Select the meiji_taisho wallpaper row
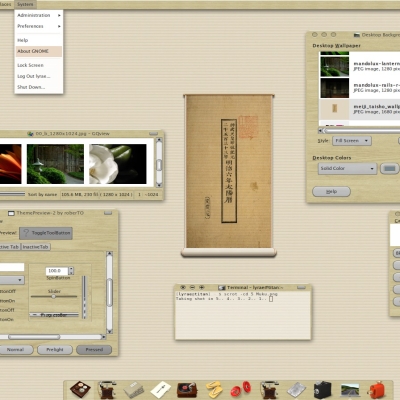 pyautogui.click(x=360, y=109)
